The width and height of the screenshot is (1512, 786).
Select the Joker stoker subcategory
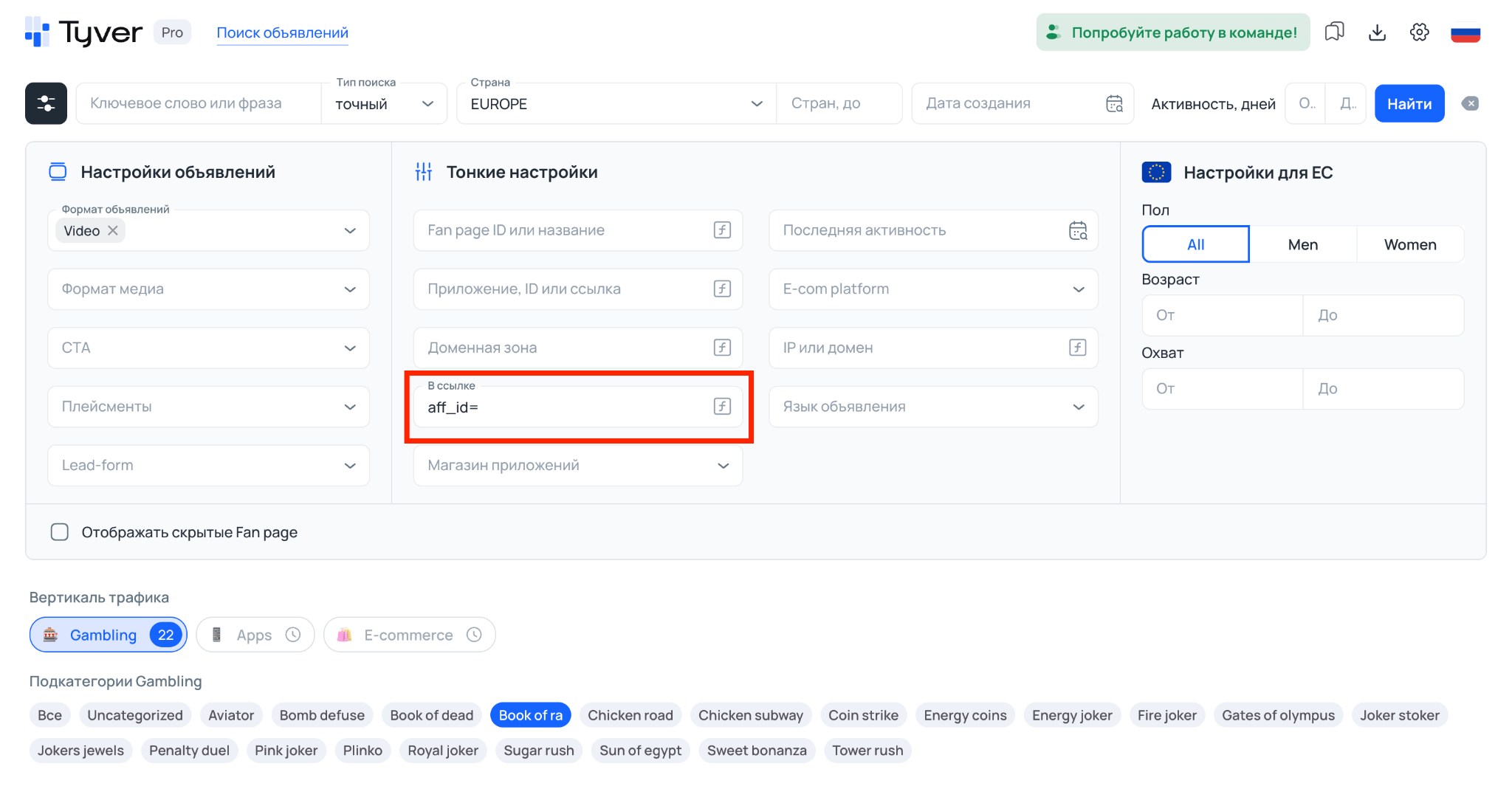1400,715
